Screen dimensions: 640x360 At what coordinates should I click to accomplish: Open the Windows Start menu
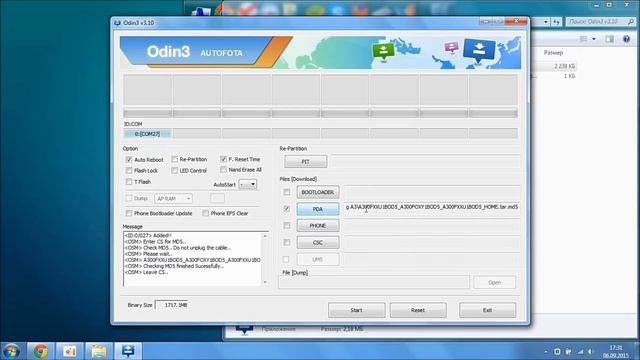(11, 351)
